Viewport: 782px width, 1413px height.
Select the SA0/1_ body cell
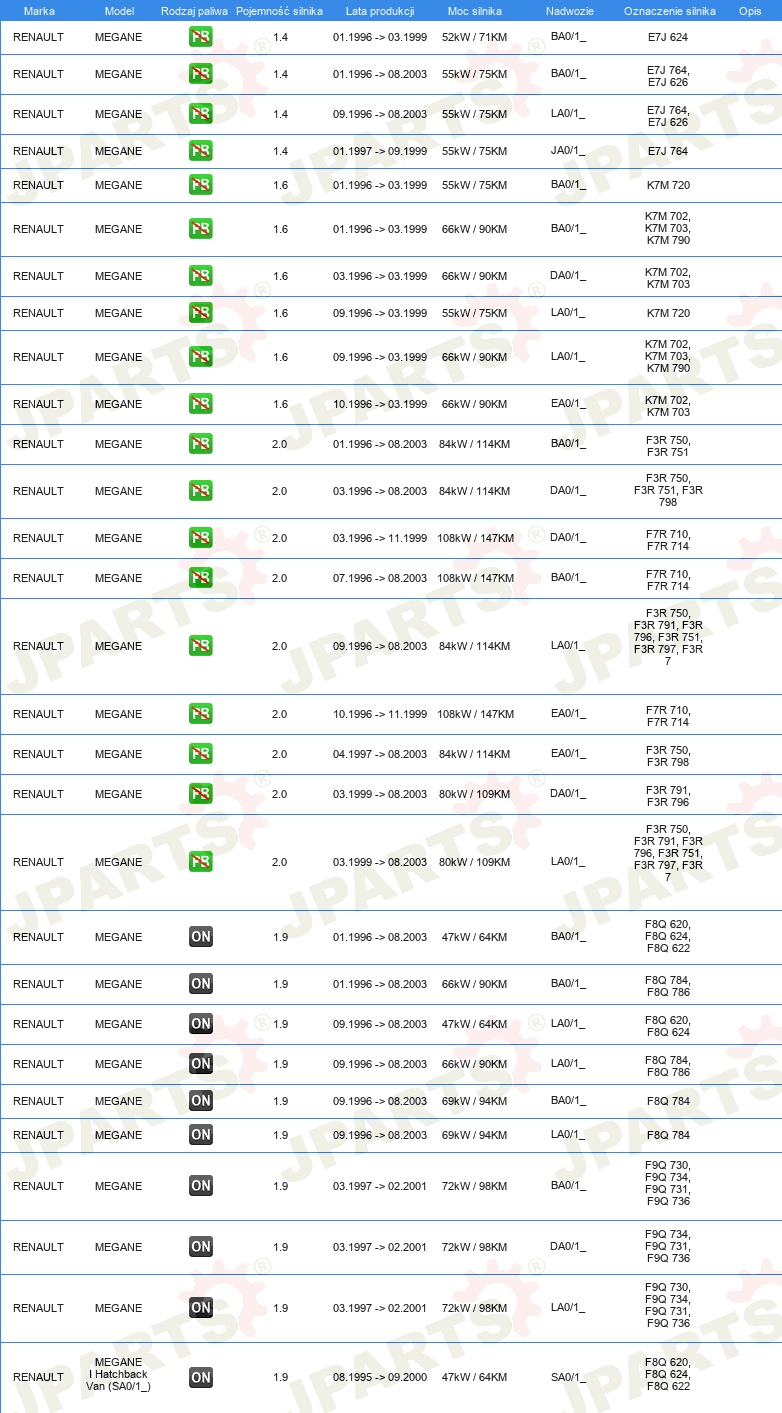(x=568, y=1377)
